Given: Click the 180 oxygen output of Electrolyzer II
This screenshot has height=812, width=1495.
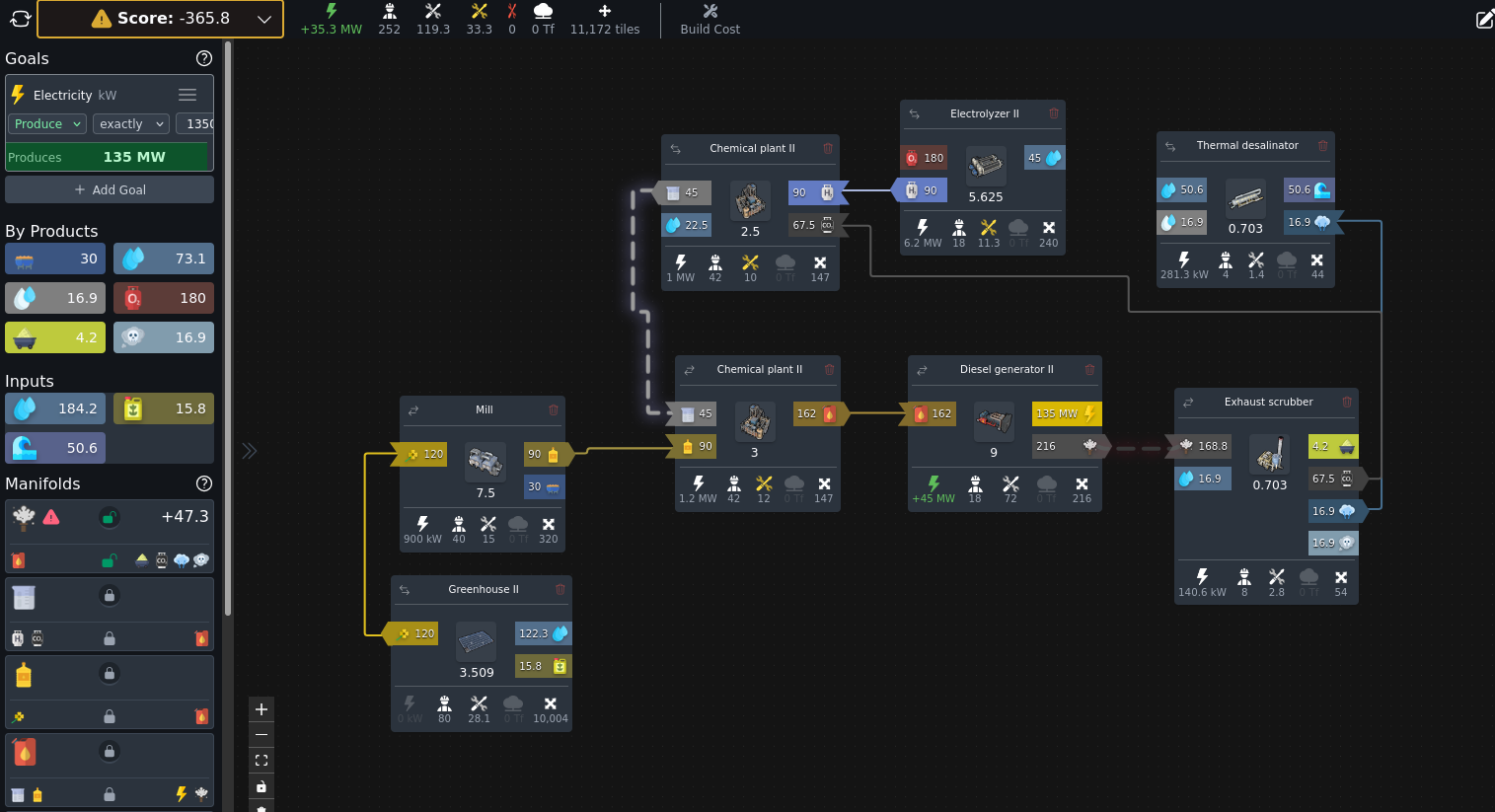Looking at the screenshot, I should [x=924, y=158].
